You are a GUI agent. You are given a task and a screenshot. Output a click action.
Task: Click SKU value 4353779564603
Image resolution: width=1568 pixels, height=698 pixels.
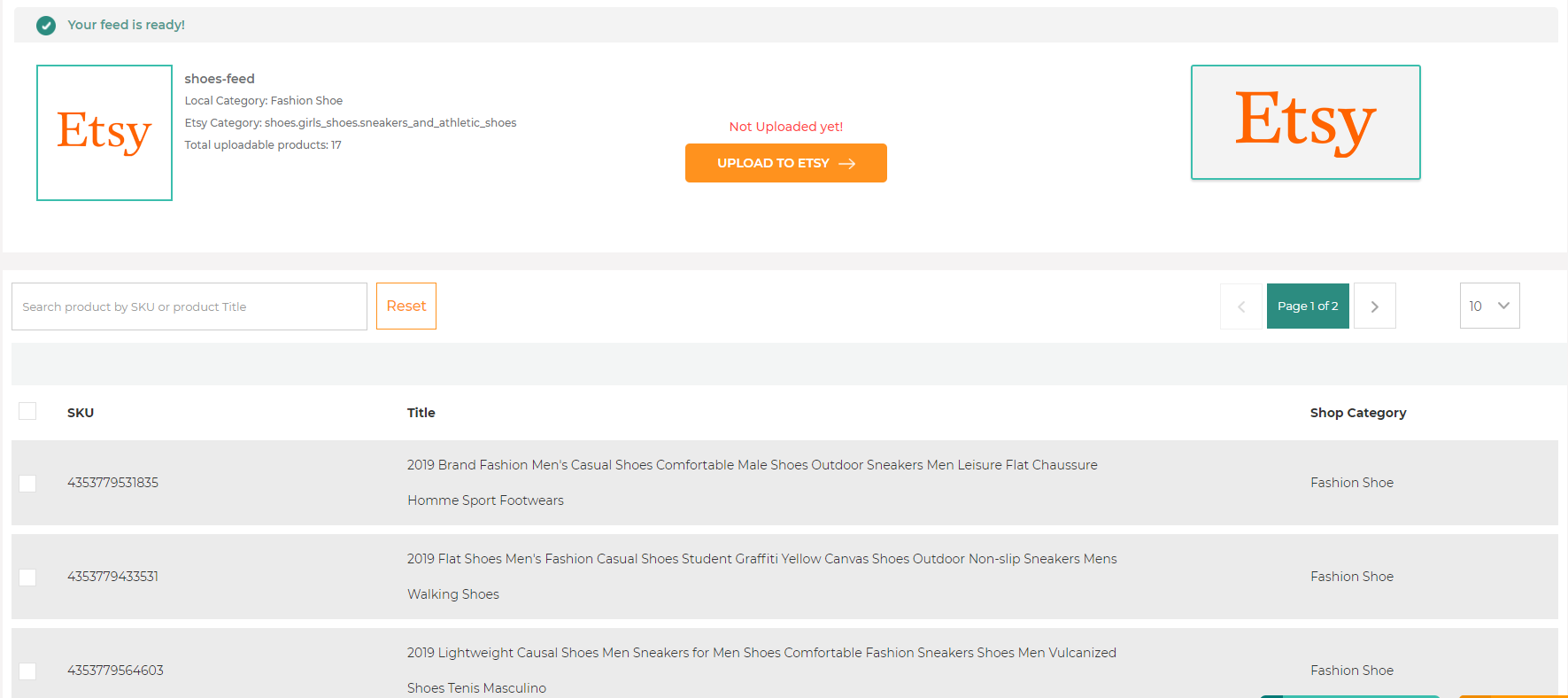(x=116, y=671)
